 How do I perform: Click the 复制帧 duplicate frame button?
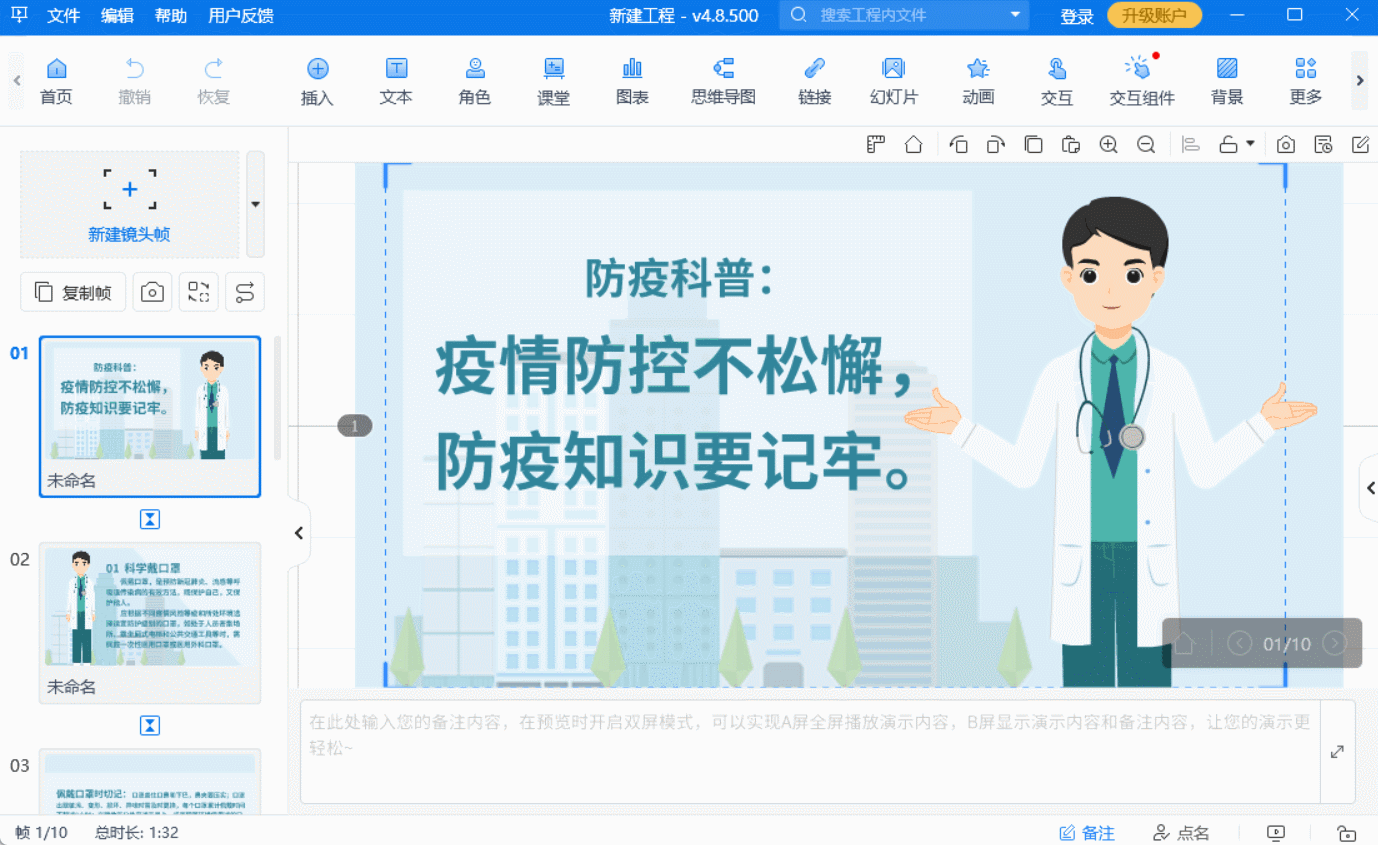click(x=73, y=291)
